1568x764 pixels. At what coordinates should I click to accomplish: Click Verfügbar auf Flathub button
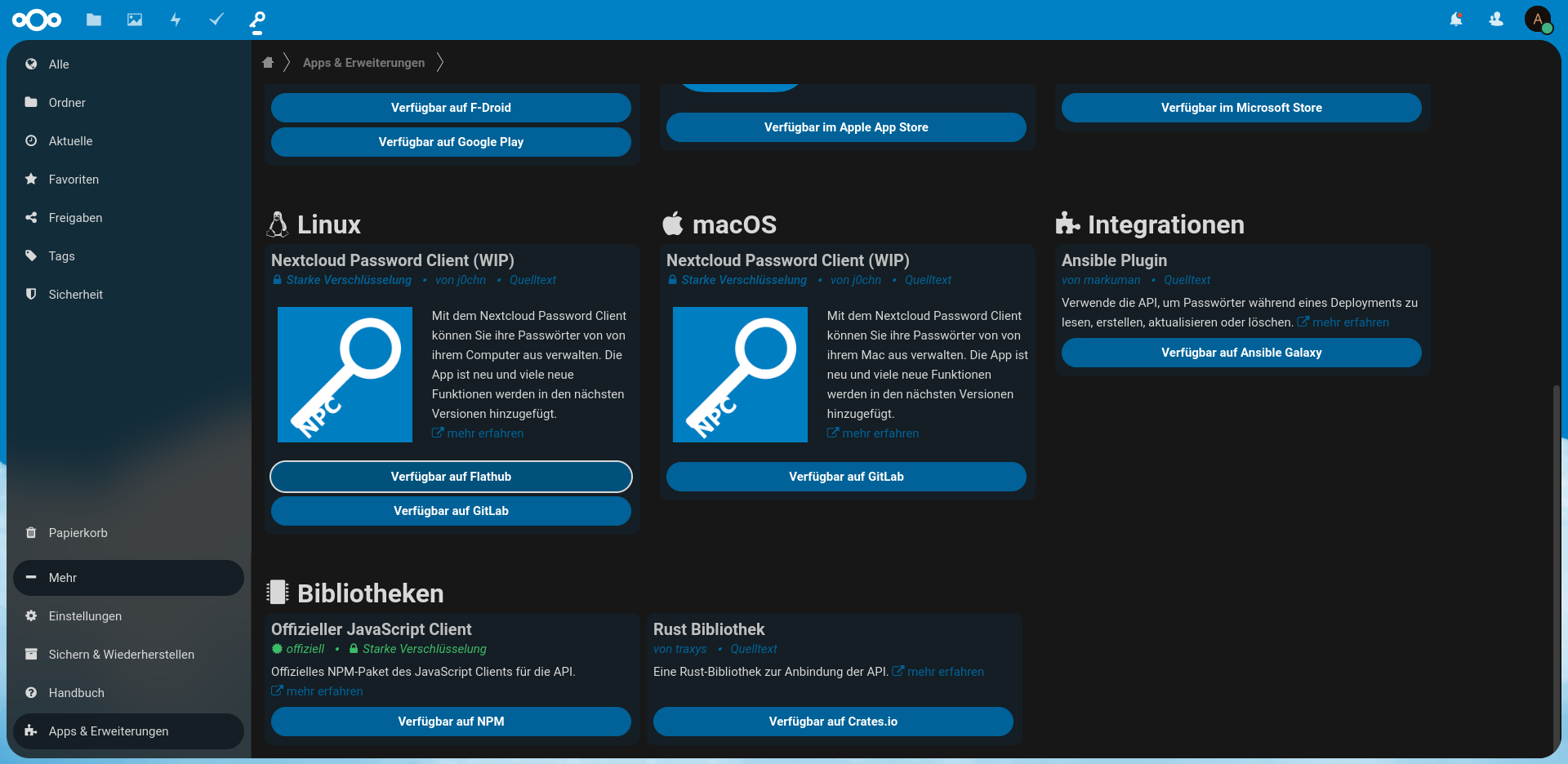pyautogui.click(x=451, y=477)
